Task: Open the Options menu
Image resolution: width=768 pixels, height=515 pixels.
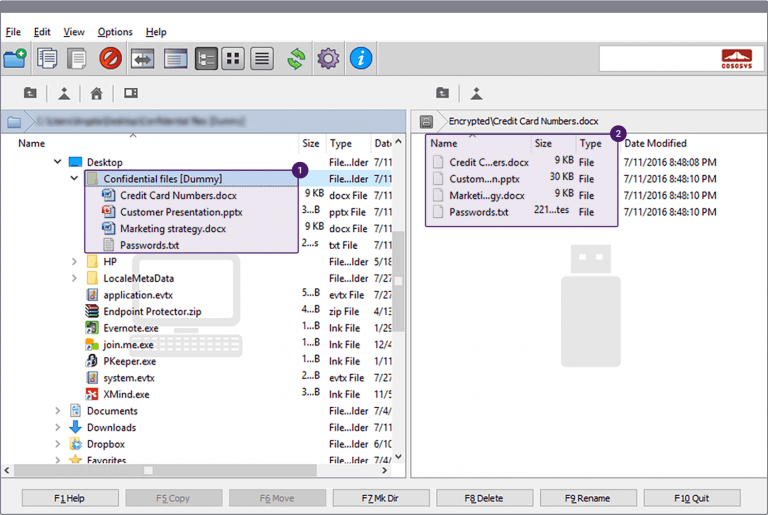Action: [x=115, y=32]
